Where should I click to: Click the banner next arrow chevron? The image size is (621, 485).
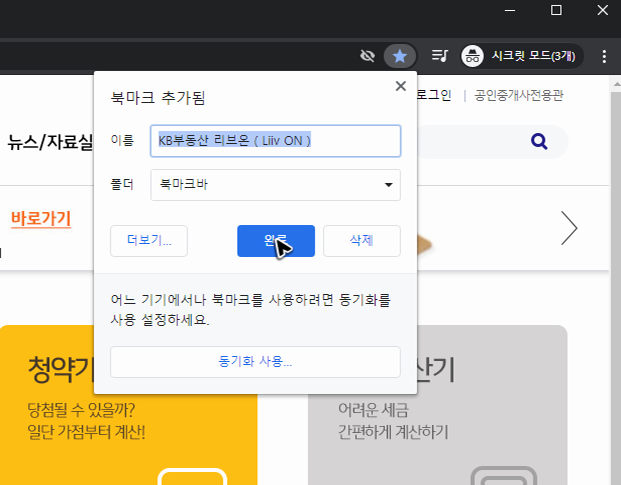pyautogui.click(x=569, y=228)
